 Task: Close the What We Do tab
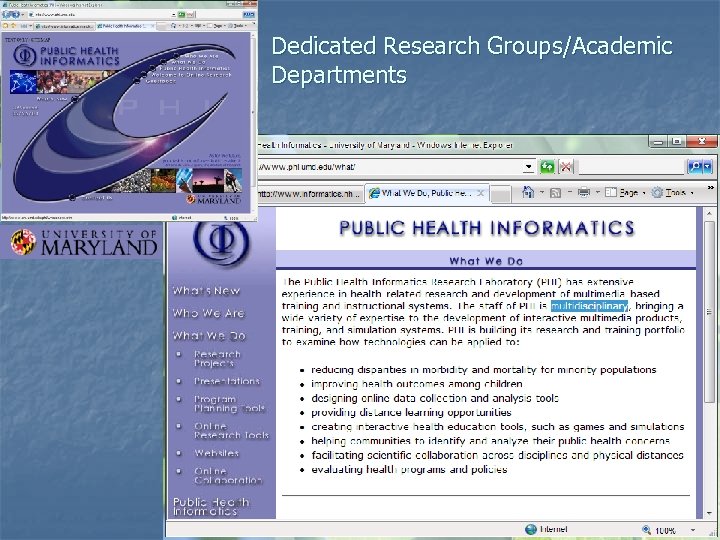tap(480, 193)
